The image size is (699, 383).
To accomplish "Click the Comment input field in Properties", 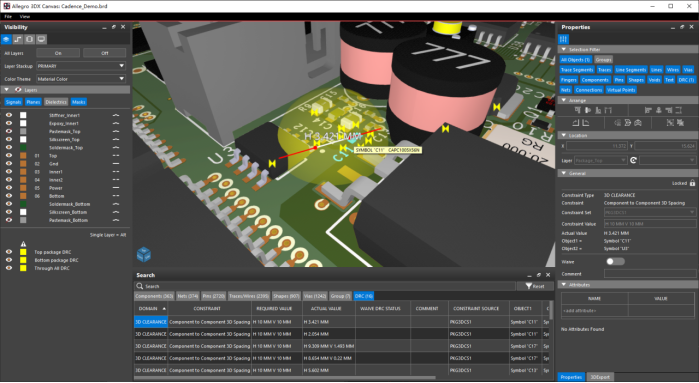I will pyautogui.click(x=650, y=274).
